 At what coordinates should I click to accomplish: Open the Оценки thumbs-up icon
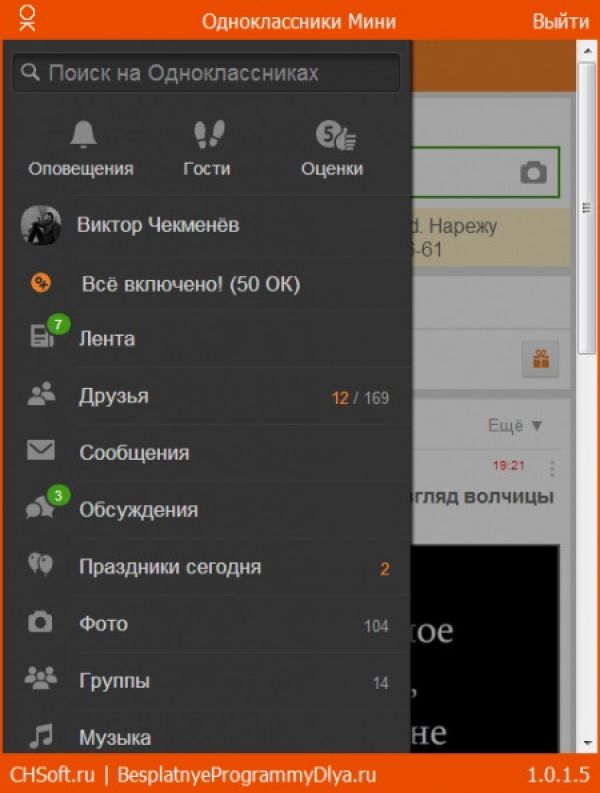coord(335,135)
